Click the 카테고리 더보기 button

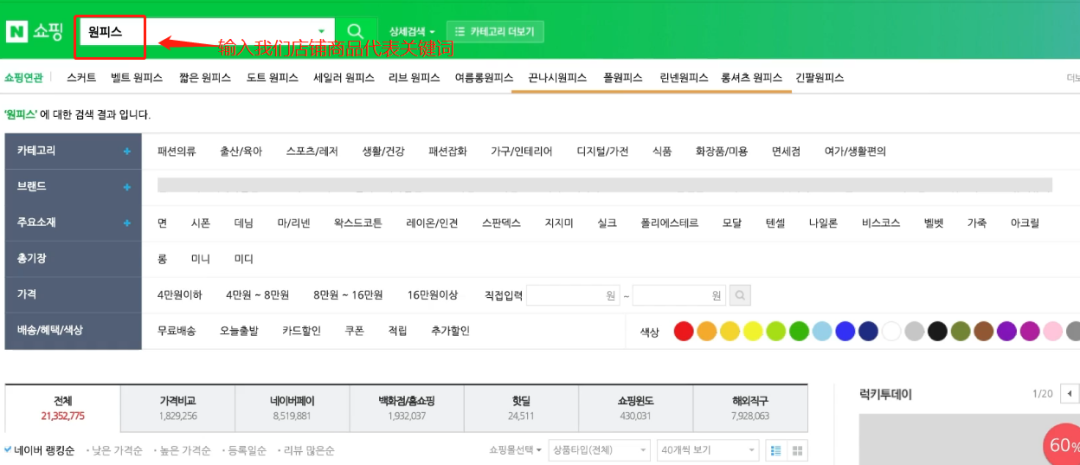tap(495, 32)
